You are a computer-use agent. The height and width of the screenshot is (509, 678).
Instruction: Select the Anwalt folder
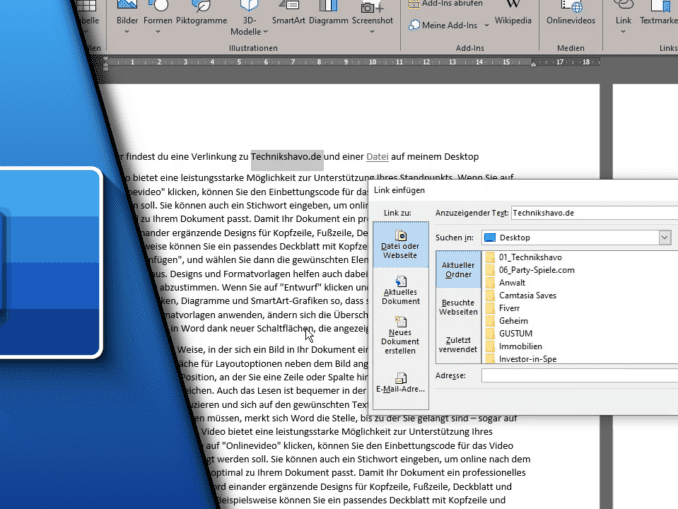pyautogui.click(x=512, y=283)
